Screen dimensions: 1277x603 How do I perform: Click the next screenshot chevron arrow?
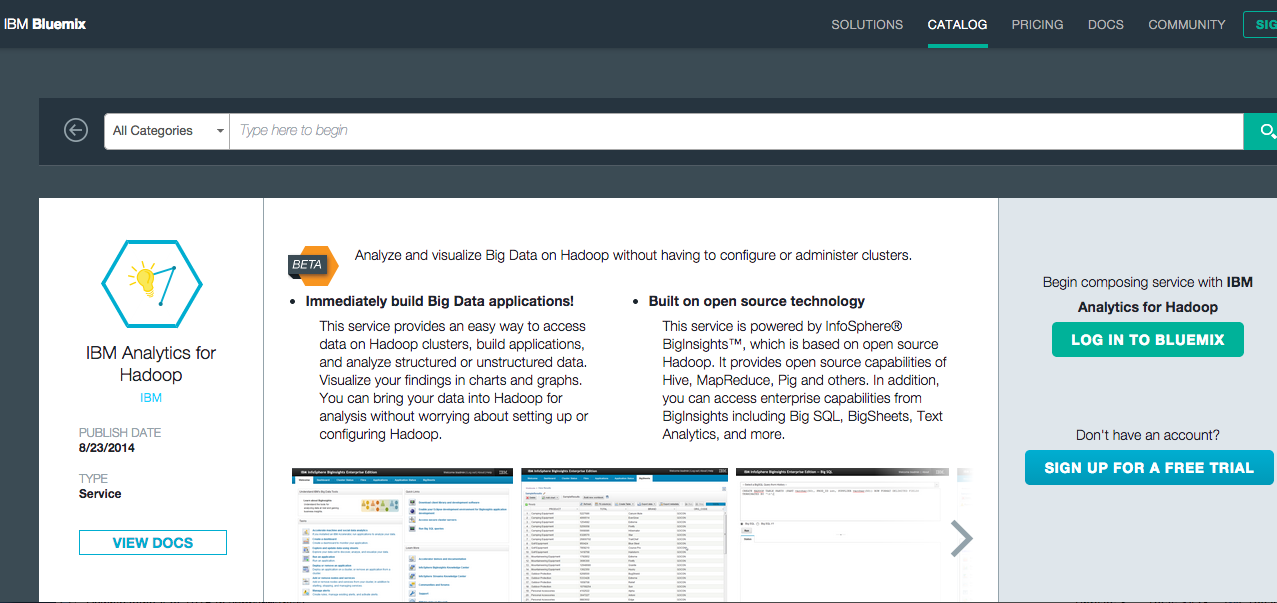point(960,538)
